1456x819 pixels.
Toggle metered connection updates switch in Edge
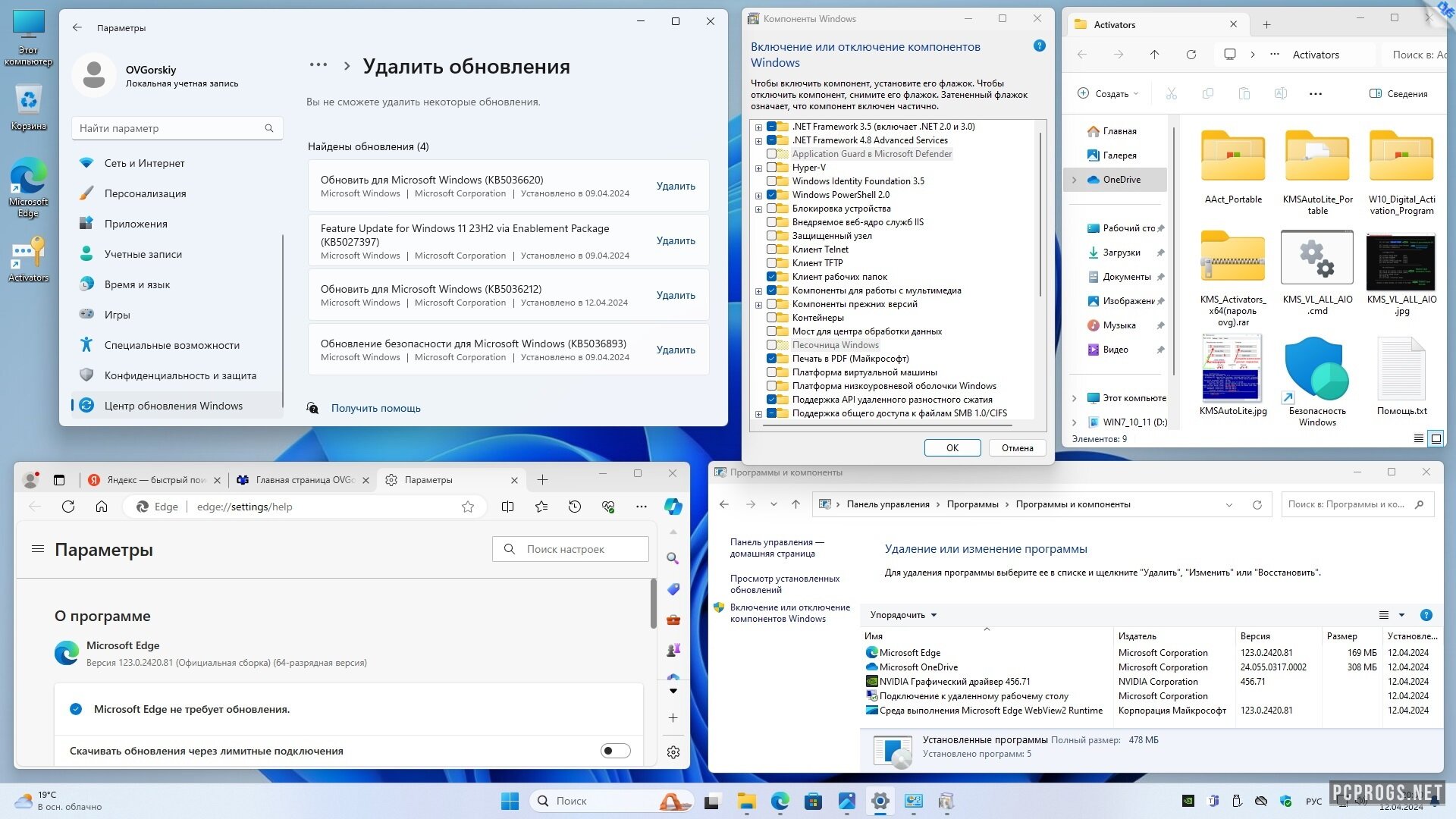(x=616, y=751)
